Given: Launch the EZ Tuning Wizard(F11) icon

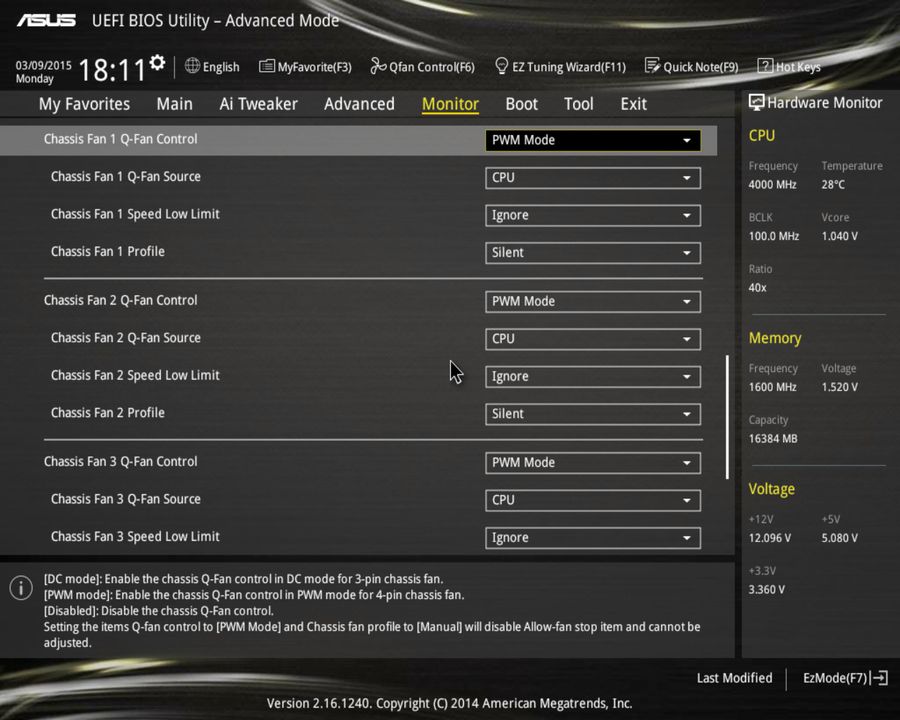Looking at the screenshot, I should tap(501, 66).
